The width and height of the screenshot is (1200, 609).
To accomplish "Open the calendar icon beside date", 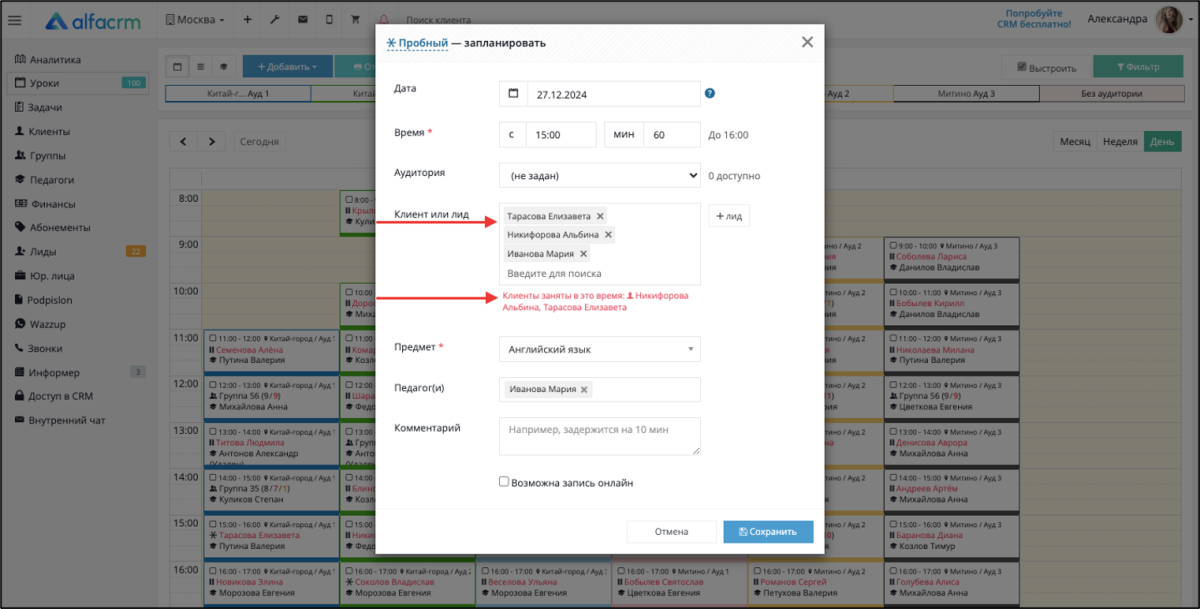I will tap(513, 93).
